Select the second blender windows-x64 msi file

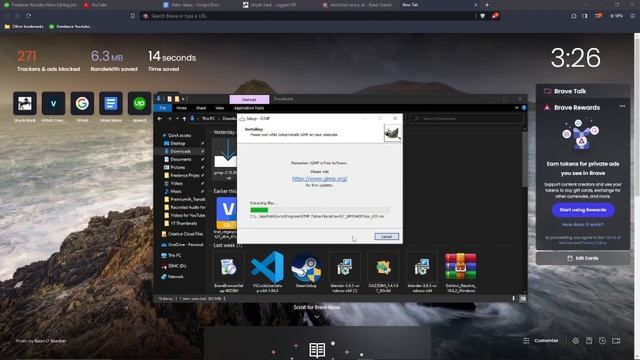tap(422, 271)
